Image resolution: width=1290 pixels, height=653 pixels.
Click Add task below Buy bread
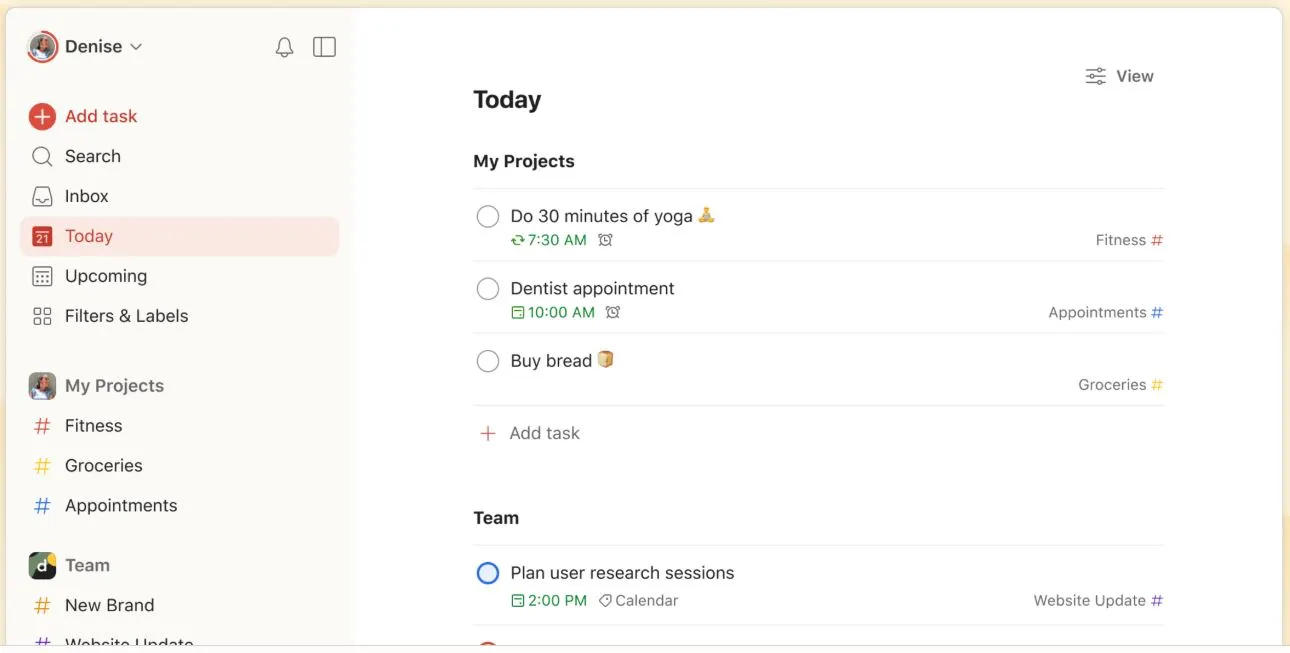point(544,433)
